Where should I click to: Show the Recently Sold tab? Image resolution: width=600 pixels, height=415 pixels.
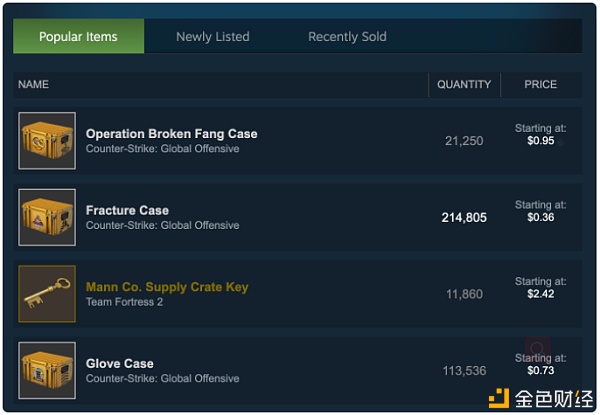point(347,37)
